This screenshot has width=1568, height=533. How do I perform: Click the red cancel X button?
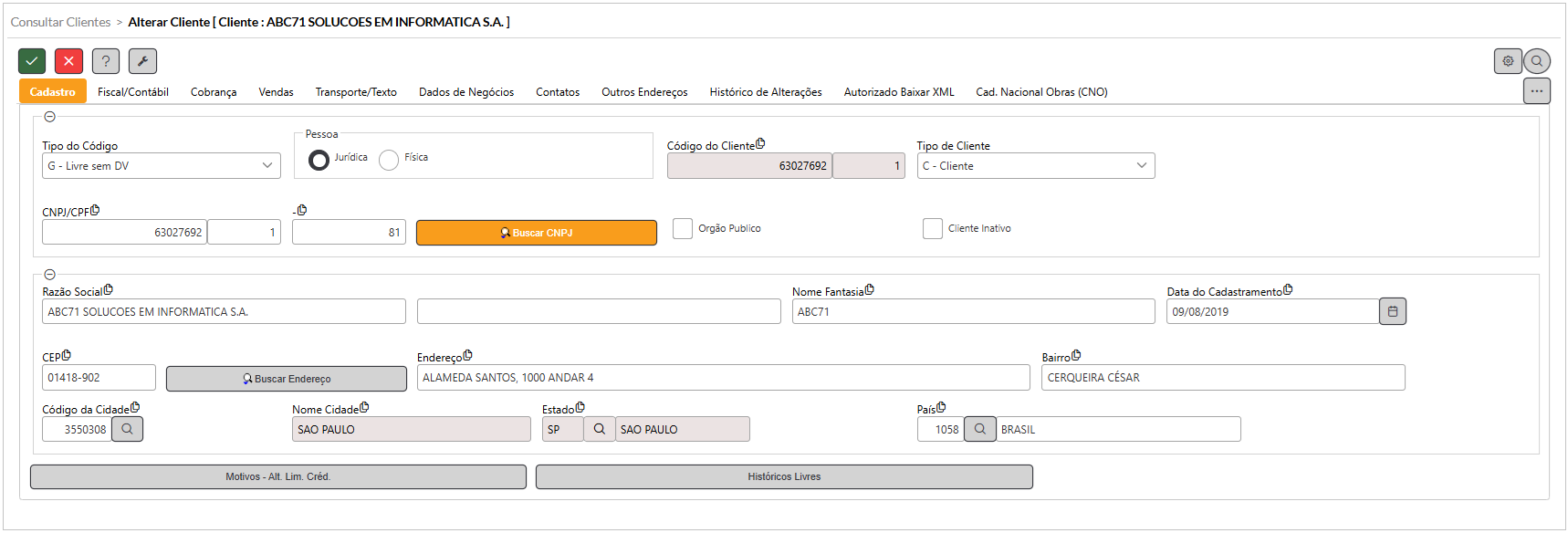pos(68,61)
